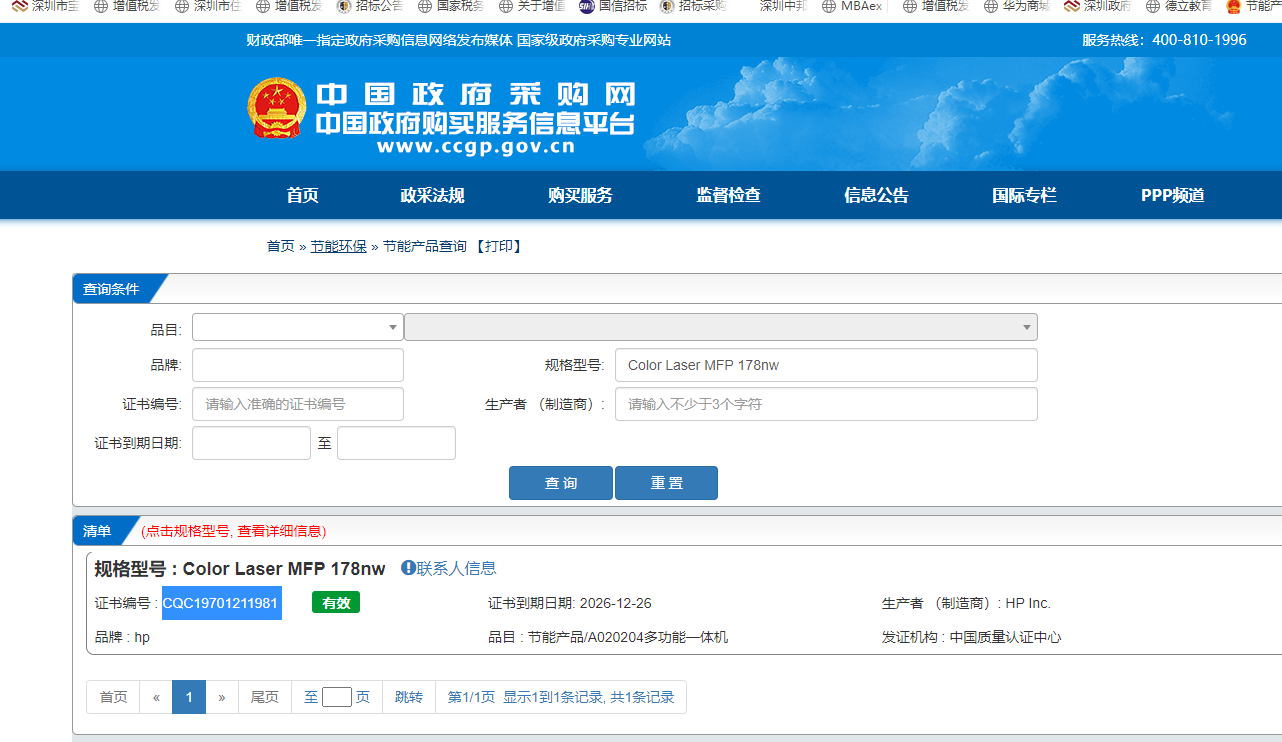1282x742 pixels.
Task: Open the 国信招标 bookmark icon
Action: pyautogui.click(x=587, y=6)
